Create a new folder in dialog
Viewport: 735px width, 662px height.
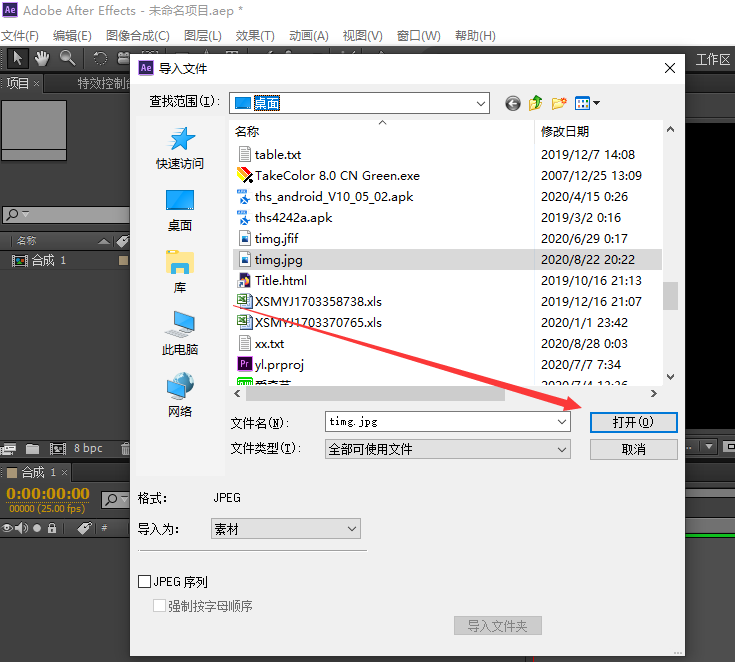click(559, 103)
